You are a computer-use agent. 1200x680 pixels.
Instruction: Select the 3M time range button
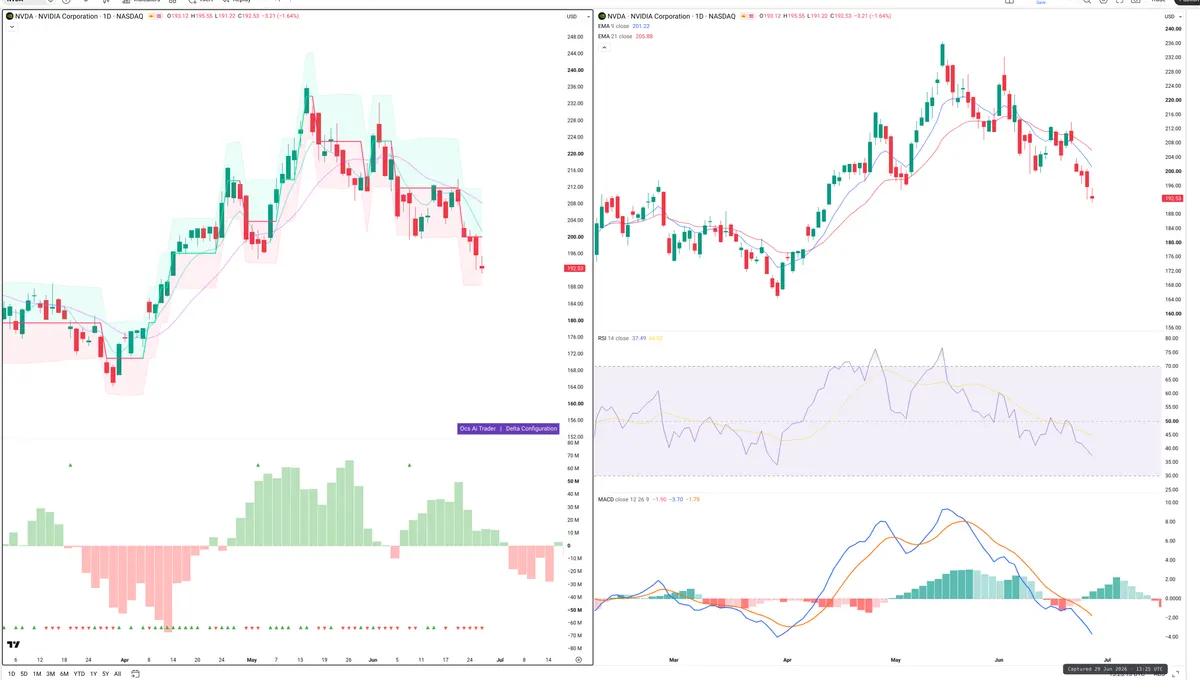pos(50,674)
